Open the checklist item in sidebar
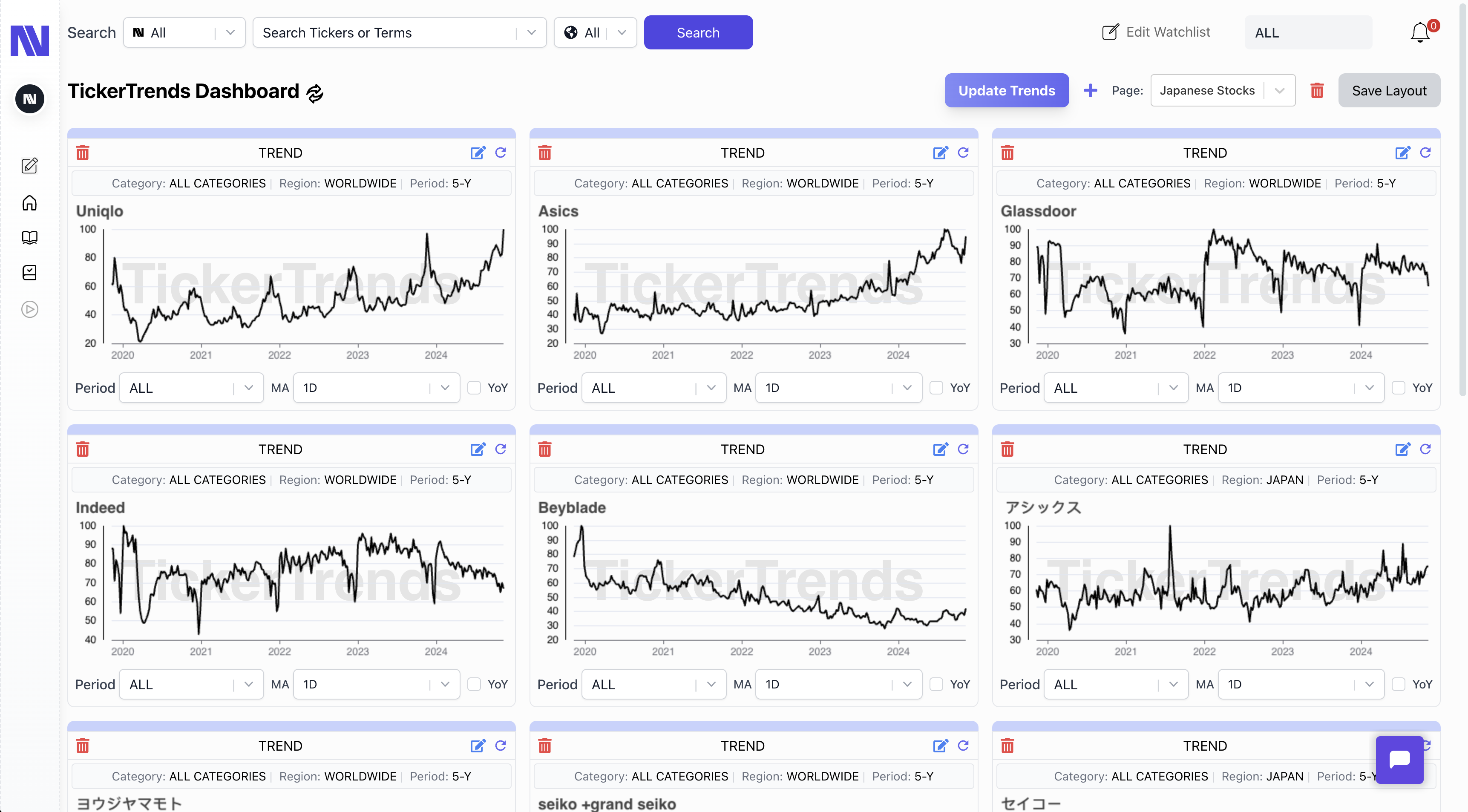The image size is (1468, 812). (30, 273)
